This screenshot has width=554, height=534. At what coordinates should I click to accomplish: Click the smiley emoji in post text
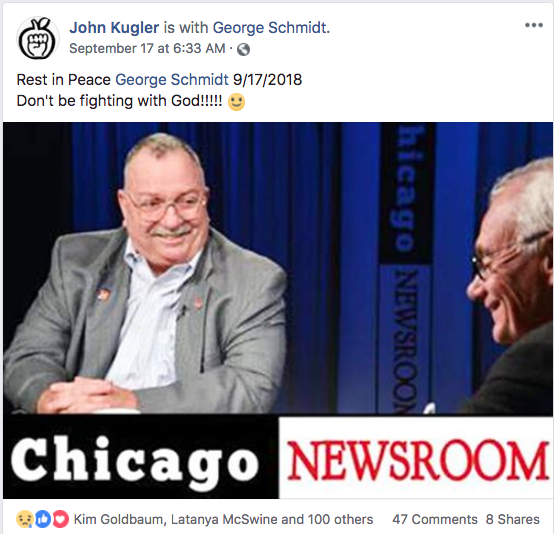[236, 102]
